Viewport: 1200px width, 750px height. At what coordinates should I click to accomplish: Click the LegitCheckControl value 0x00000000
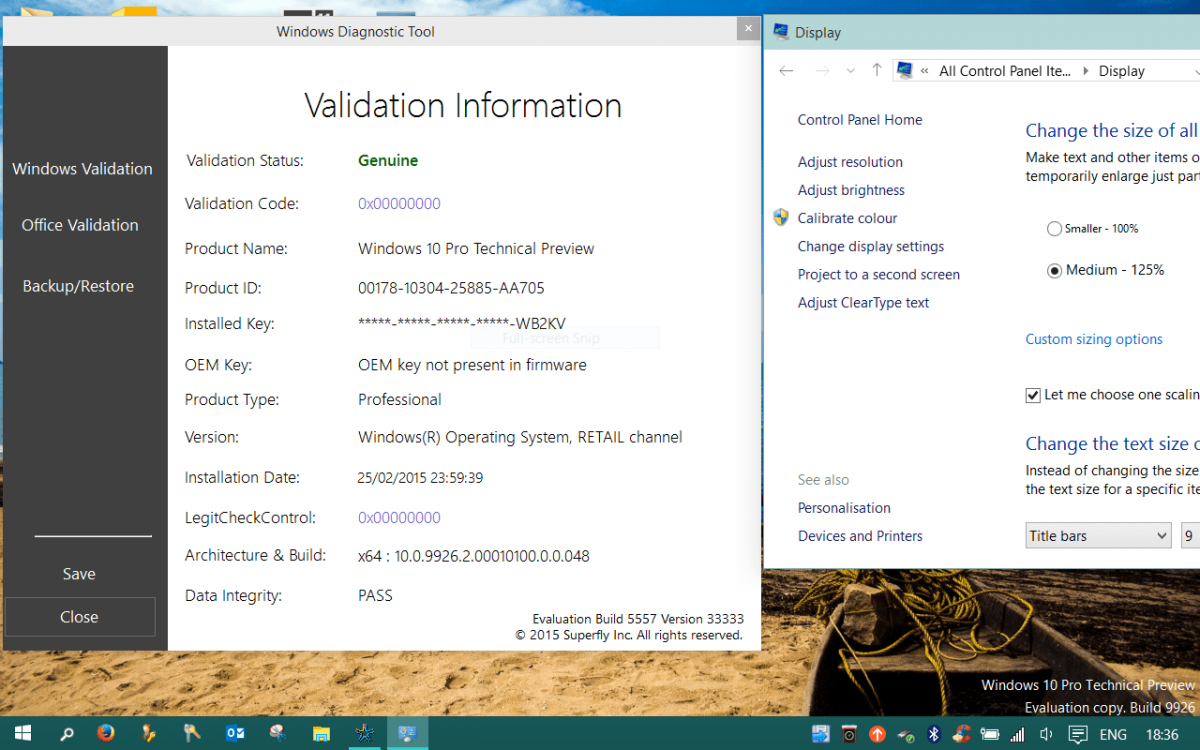click(399, 518)
